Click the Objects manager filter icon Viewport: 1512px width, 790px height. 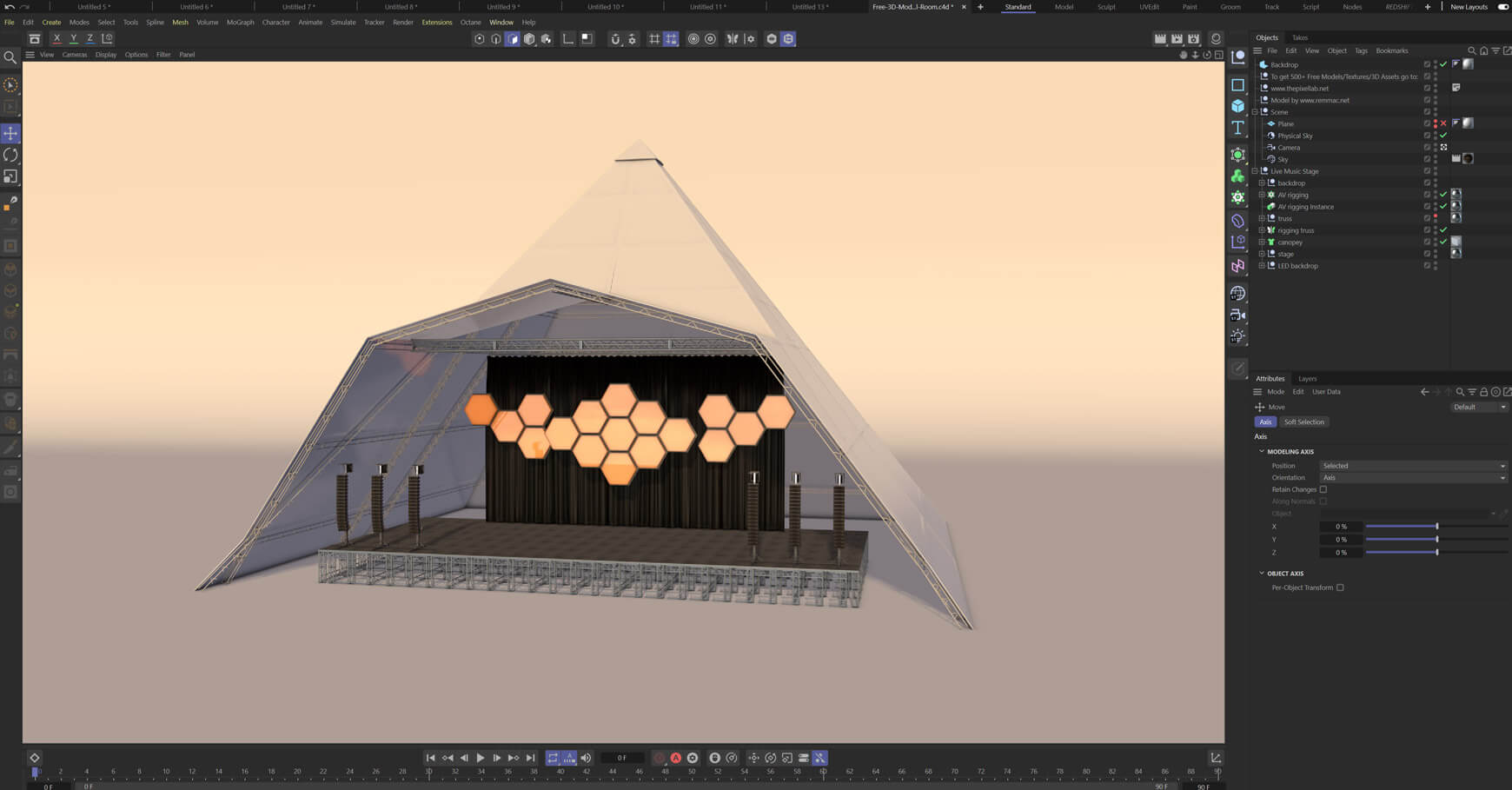pos(1495,50)
